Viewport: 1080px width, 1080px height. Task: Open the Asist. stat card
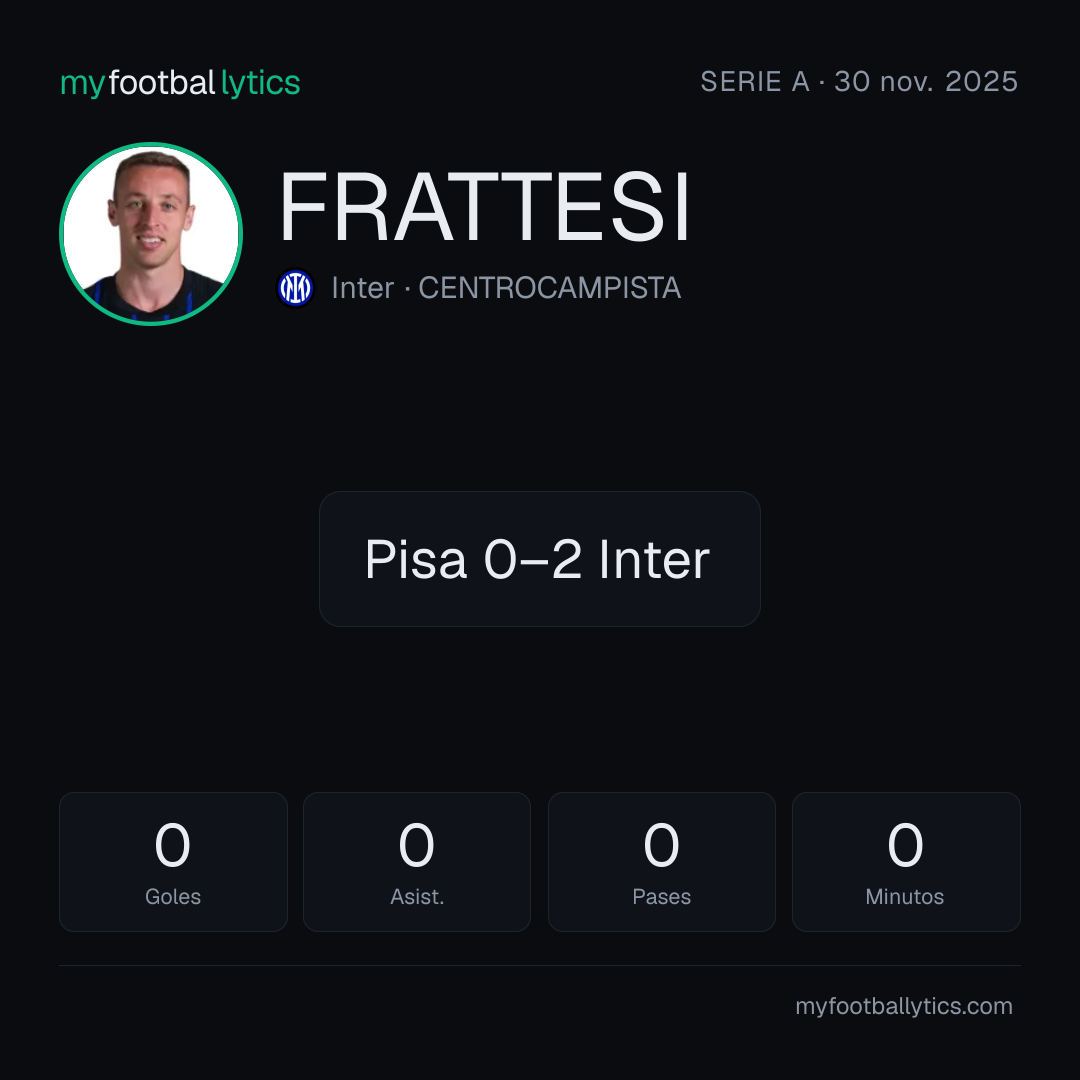pos(417,862)
